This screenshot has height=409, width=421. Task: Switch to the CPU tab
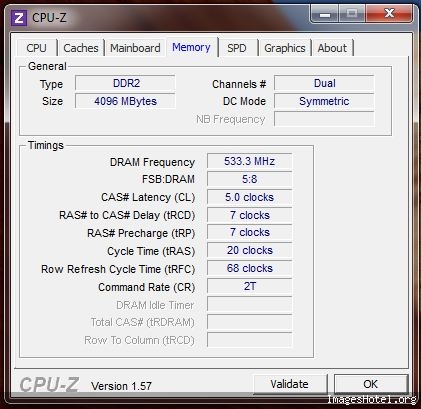(36, 48)
